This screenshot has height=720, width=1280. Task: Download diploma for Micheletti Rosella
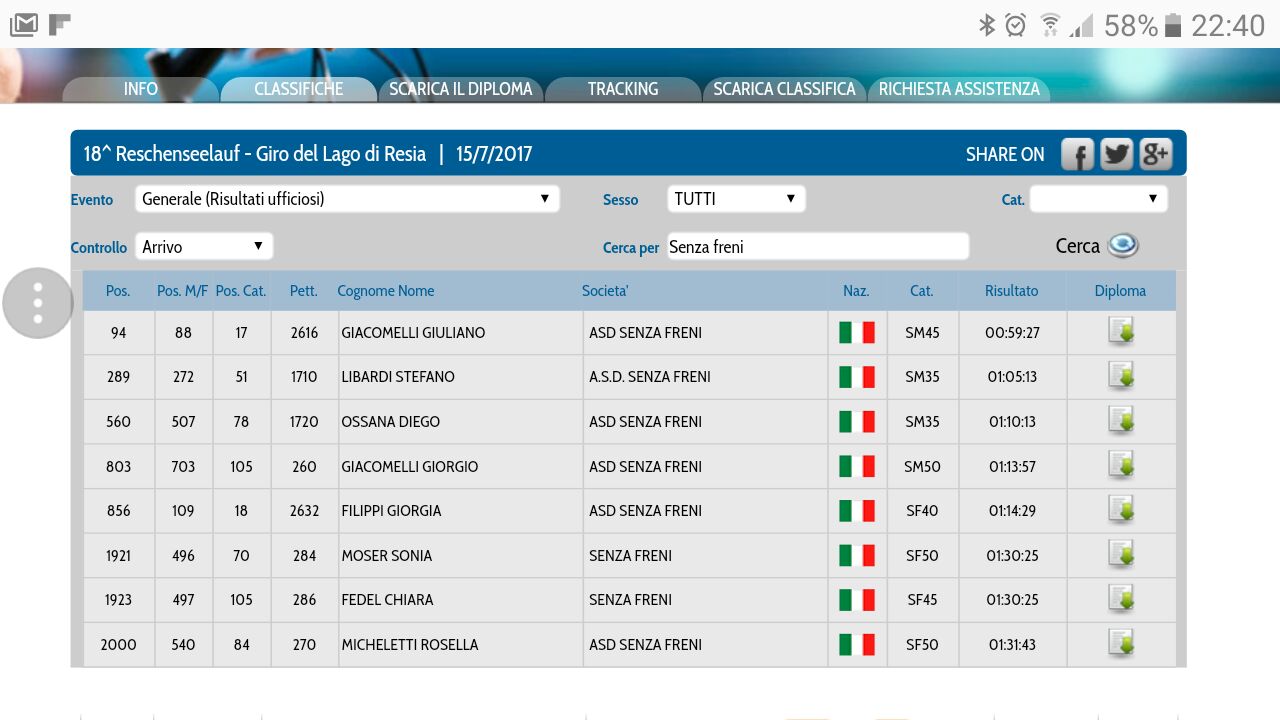(1121, 644)
